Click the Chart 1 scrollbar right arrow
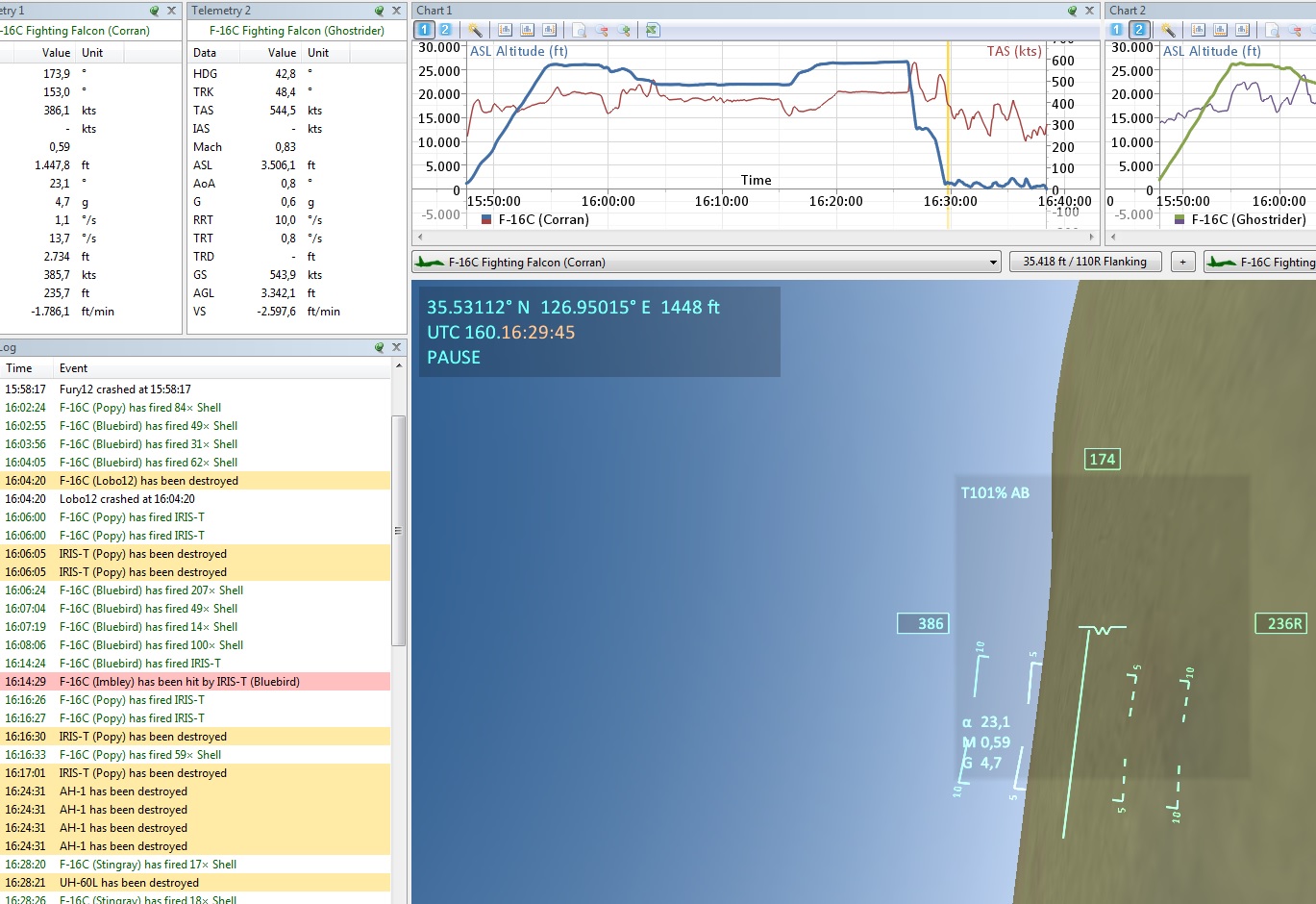Viewport: 1316px width, 904px height. point(1092,237)
